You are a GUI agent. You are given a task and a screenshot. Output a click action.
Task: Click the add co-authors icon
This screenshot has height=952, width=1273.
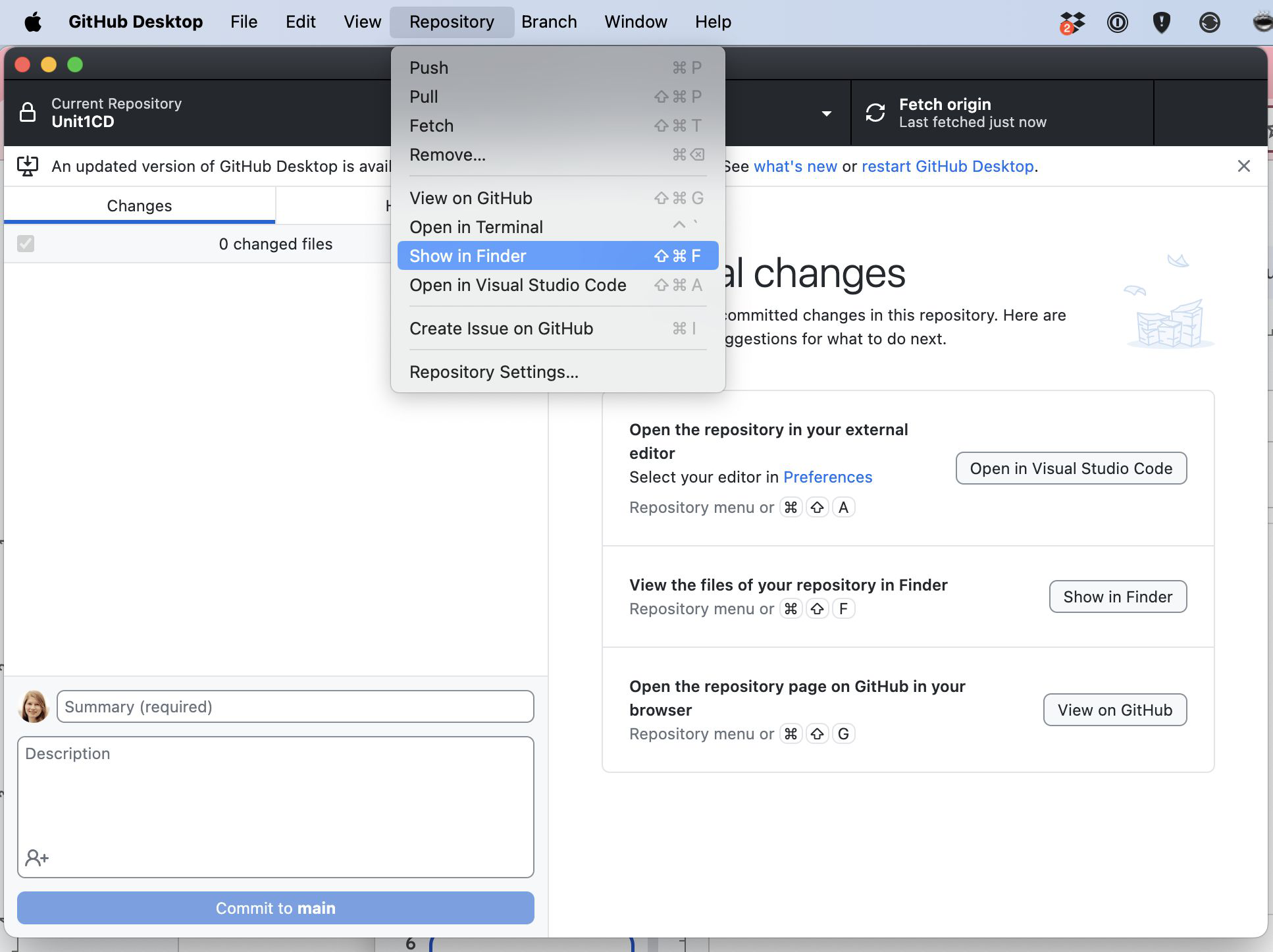coord(37,858)
